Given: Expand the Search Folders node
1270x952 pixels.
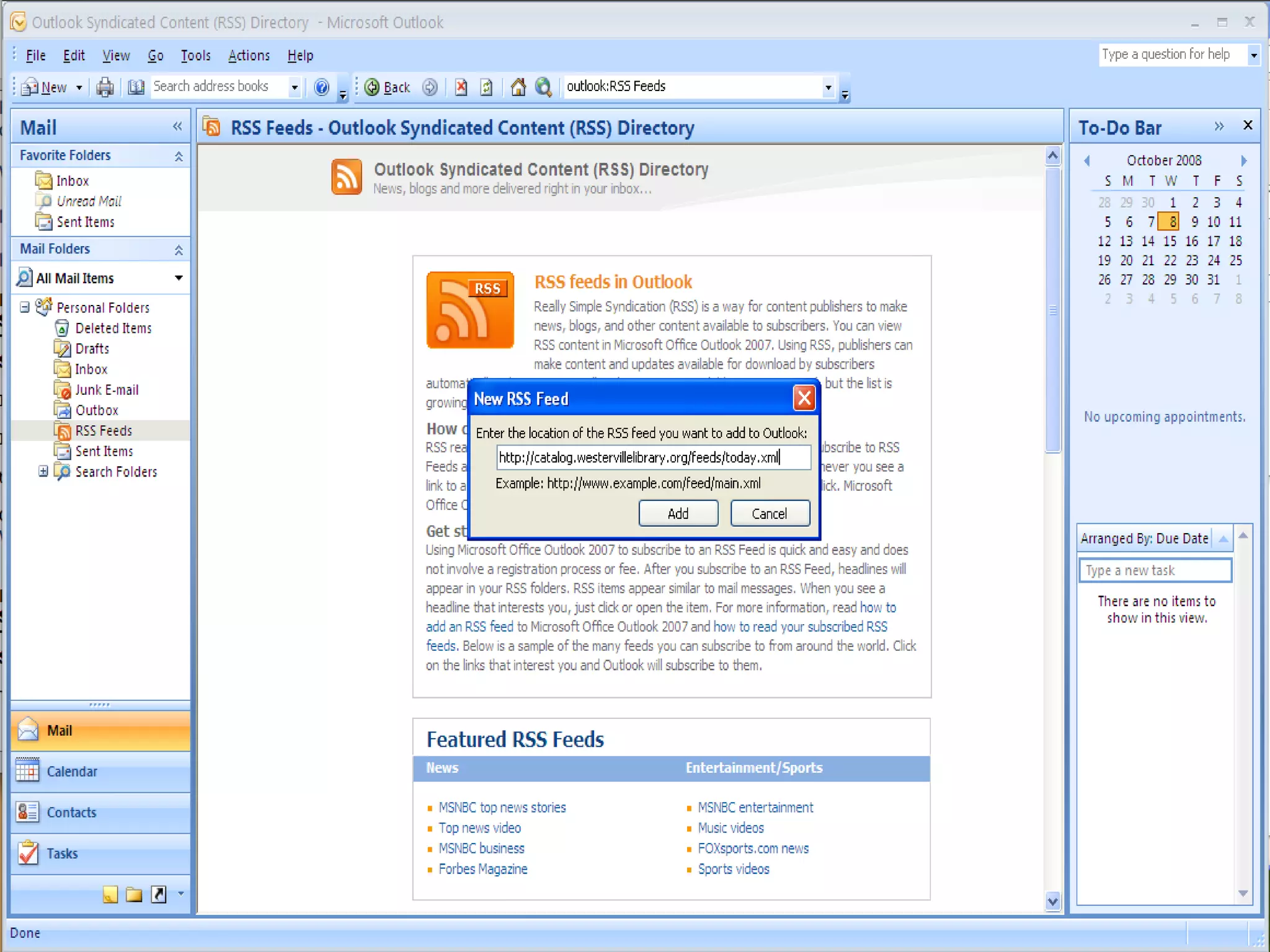Looking at the screenshot, I should point(43,472).
